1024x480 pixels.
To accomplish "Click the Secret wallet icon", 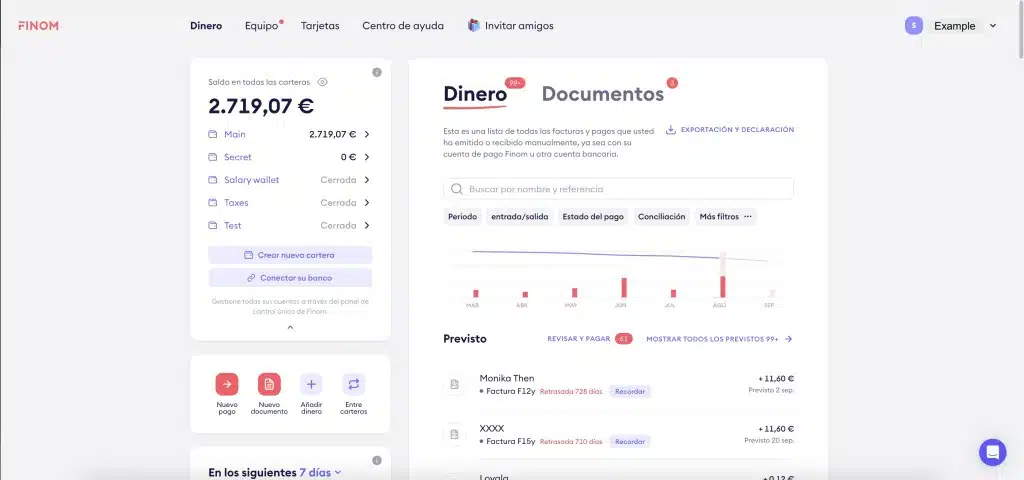I will click(x=212, y=157).
